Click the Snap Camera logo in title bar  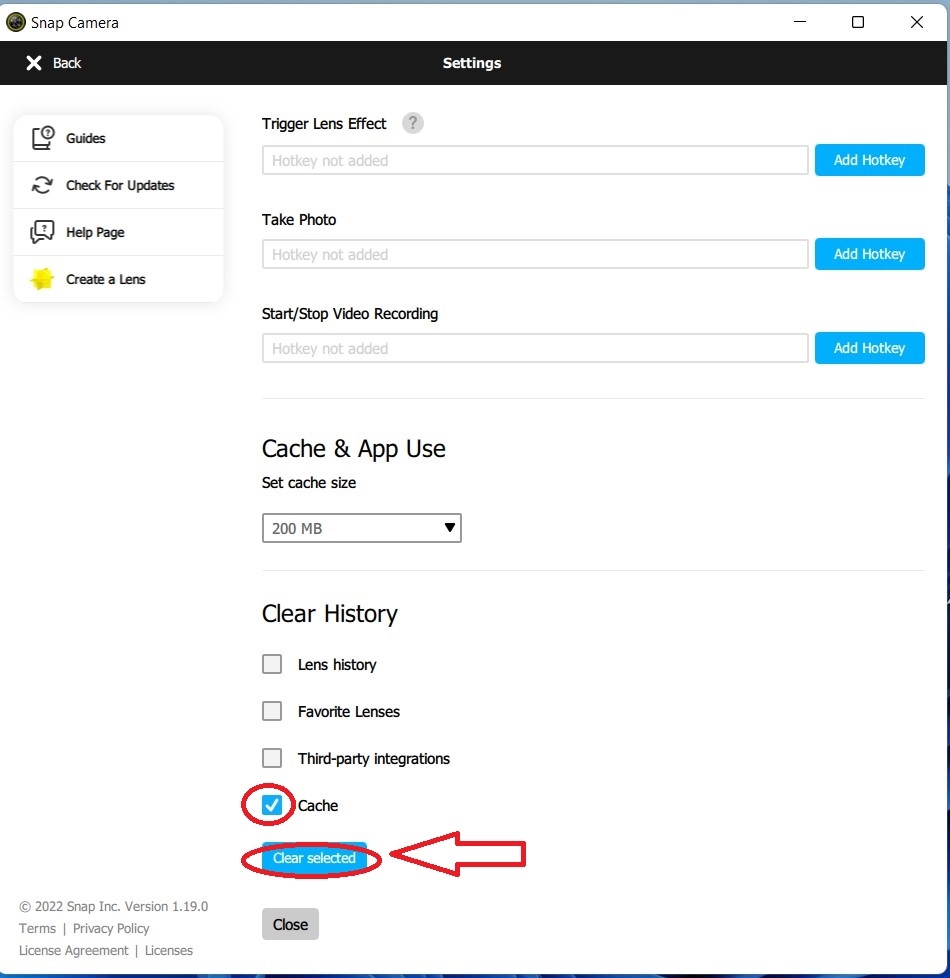tap(16, 22)
